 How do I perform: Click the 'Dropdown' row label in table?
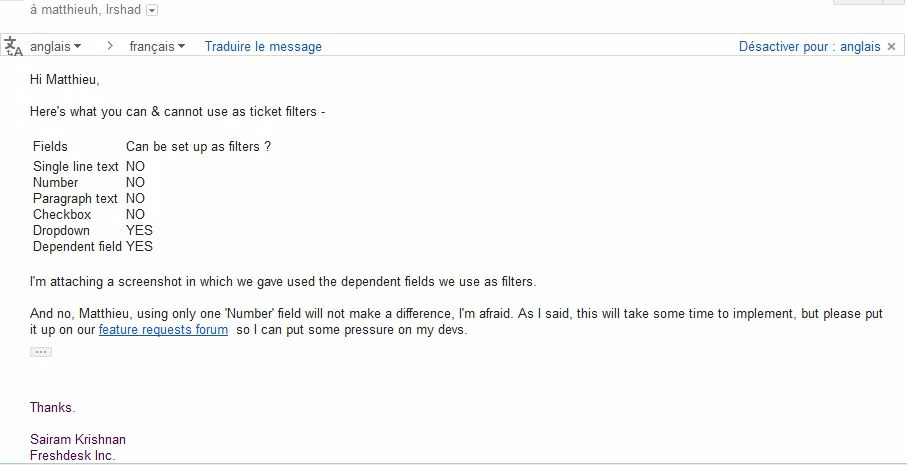coord(61,230)
